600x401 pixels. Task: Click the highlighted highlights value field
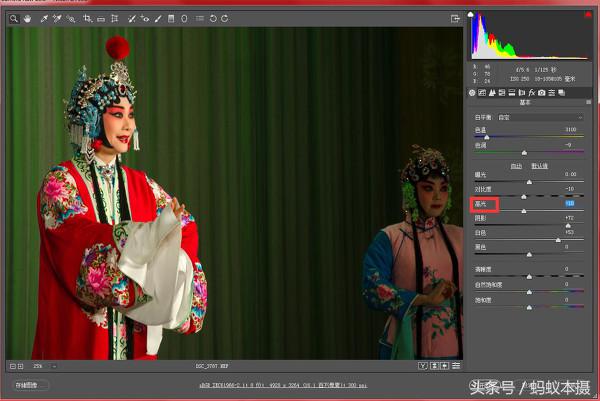click(570, 204)
